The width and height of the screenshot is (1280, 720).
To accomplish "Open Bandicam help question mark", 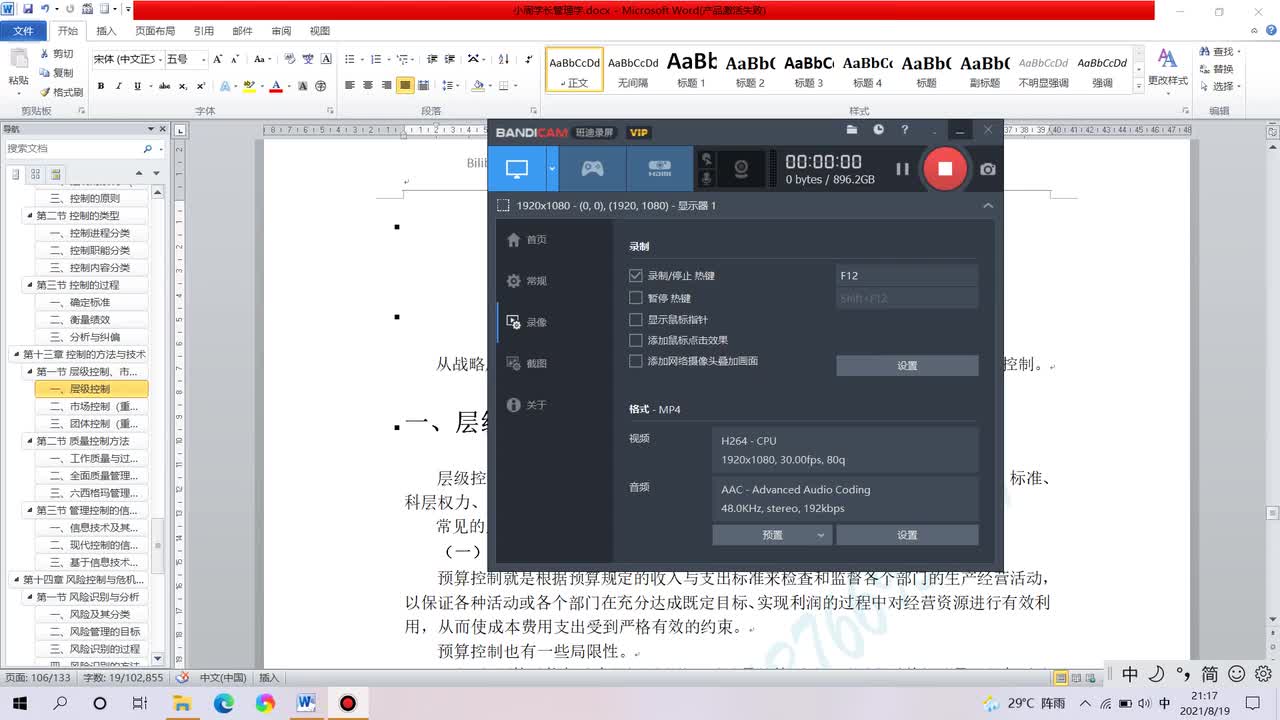I will pos(905,130).
